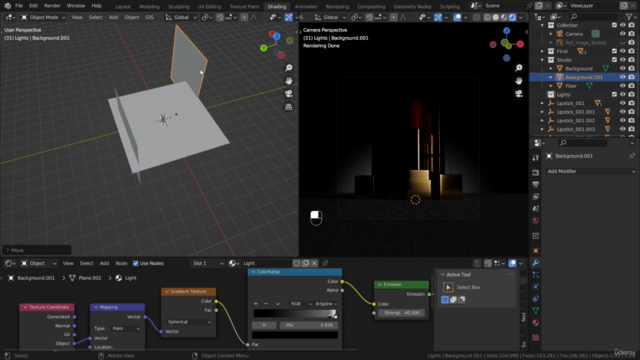Collapse the Active Tool panel
The height and width of the screenshot is (360, 640).
pyautogui.click(x=443, y=275)
